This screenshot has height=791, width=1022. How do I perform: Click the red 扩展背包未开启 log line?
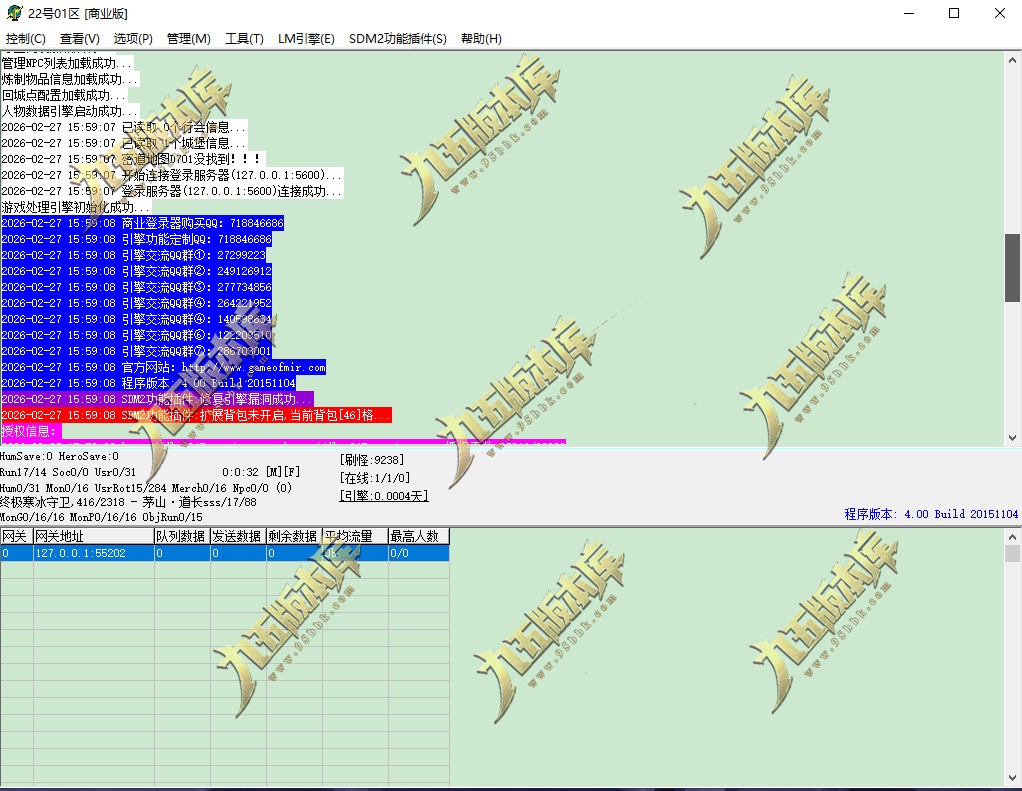pos(196,415)
